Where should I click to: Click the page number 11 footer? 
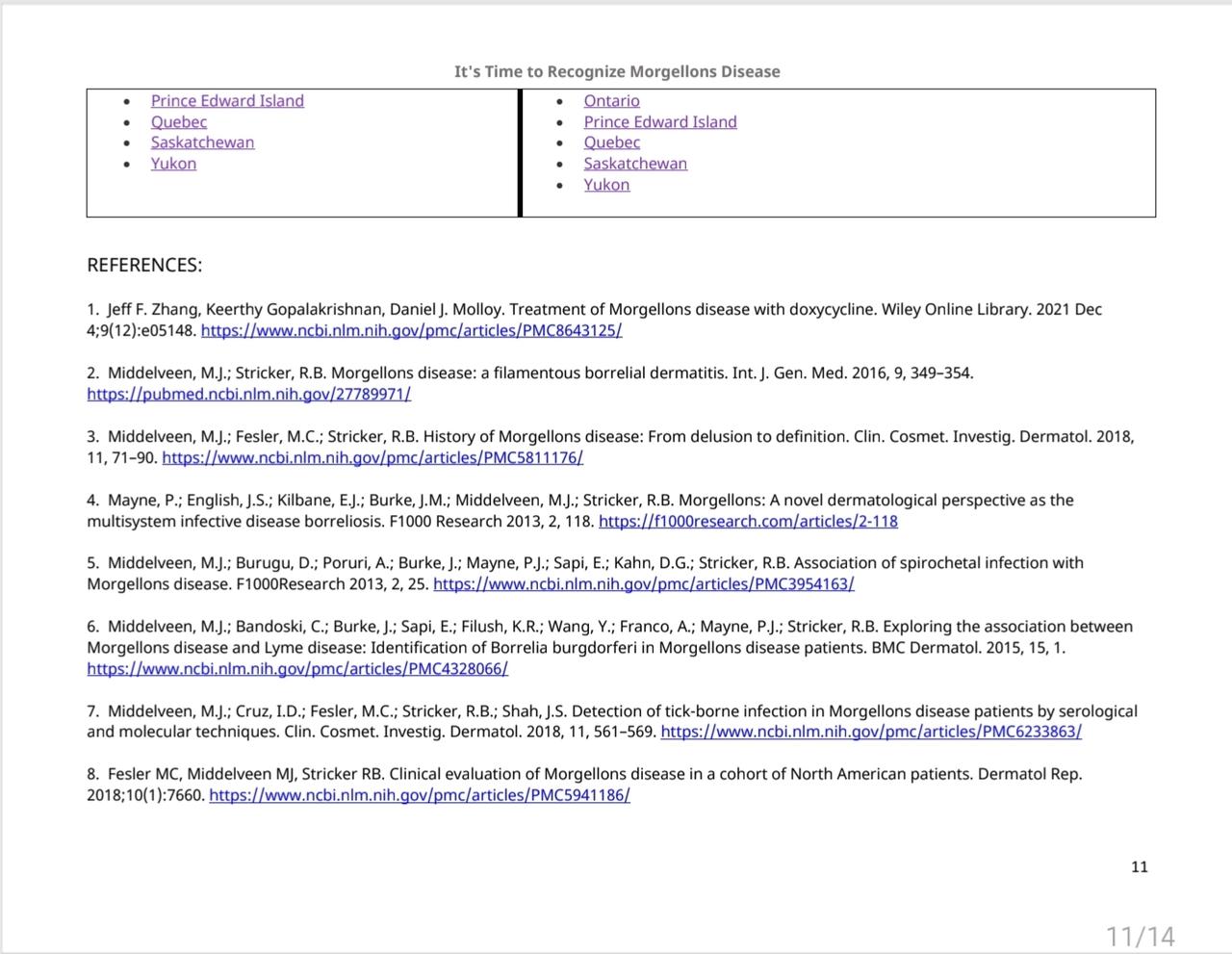click(x=1140, y=866)
